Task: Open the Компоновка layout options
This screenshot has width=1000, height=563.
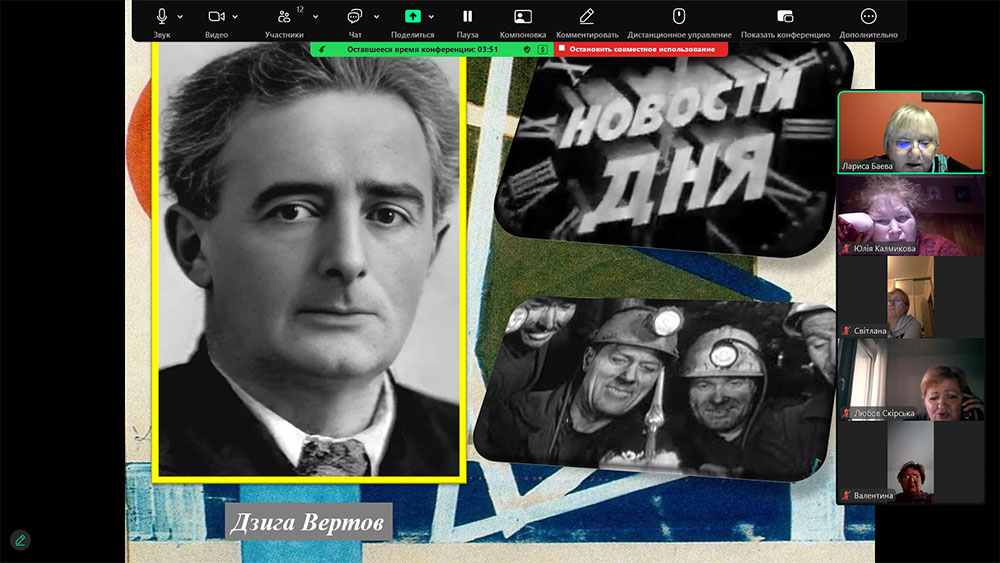Action: (522, 17)
